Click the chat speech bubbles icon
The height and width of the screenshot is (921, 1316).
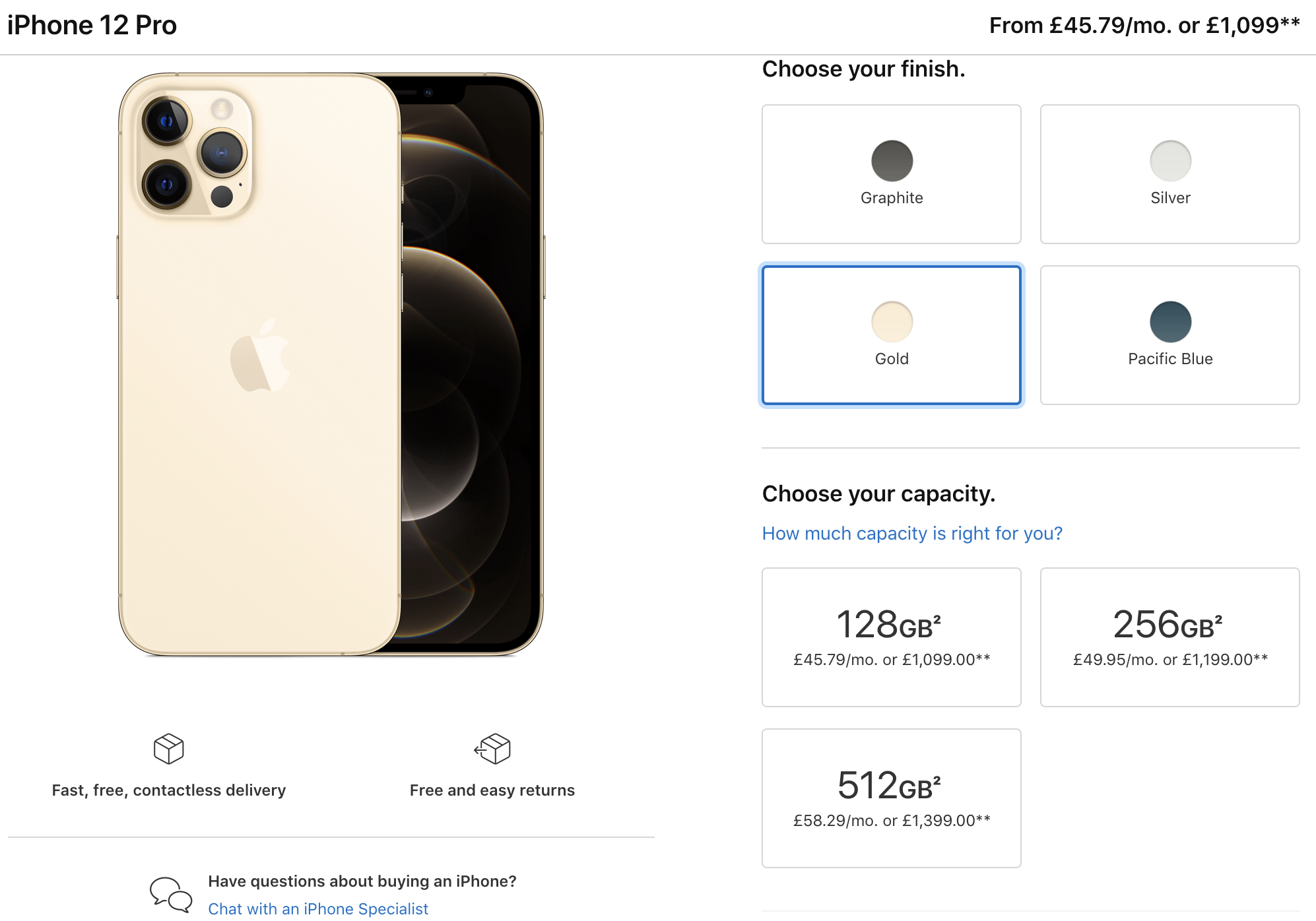tap(171, 894)
